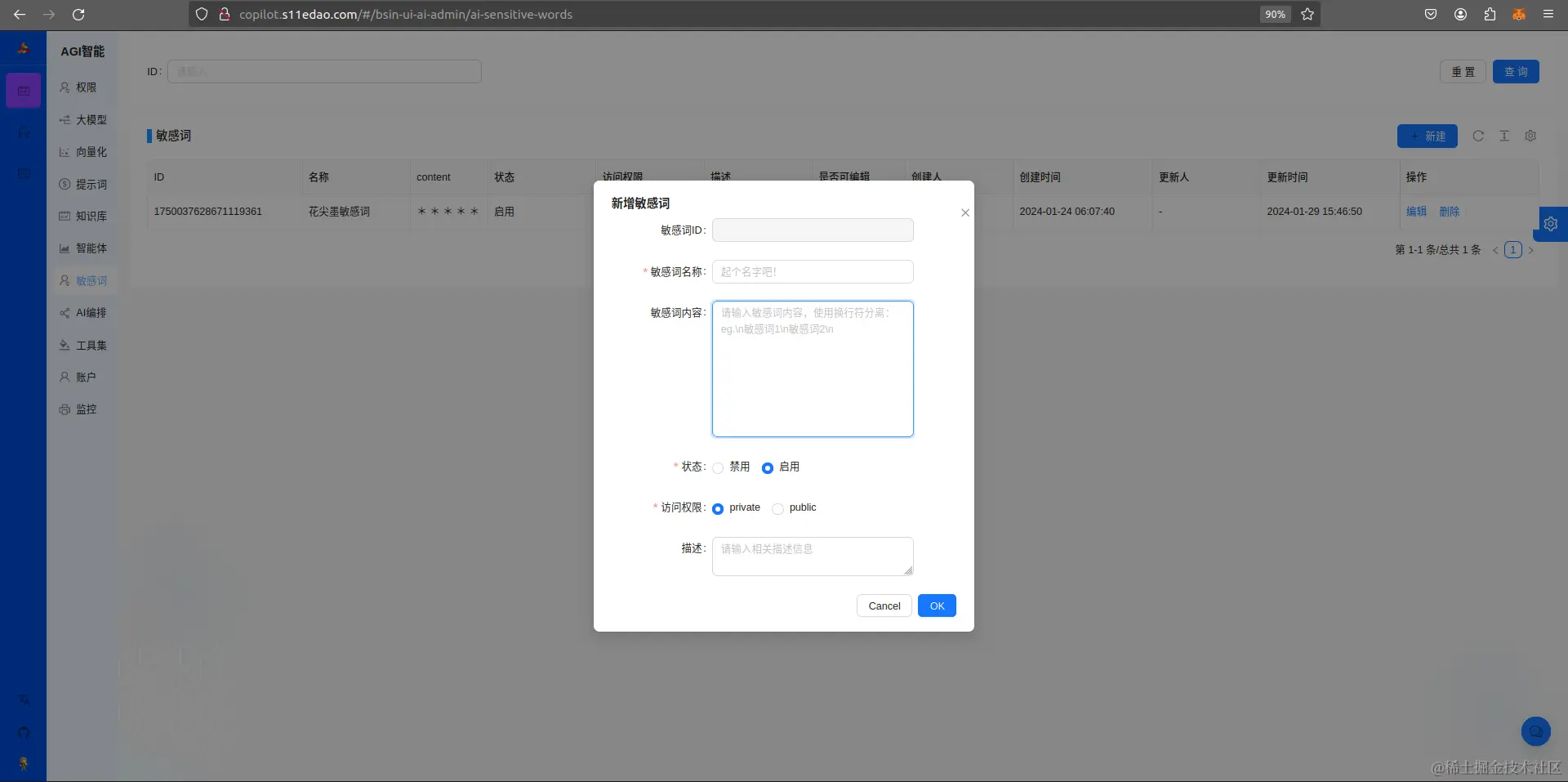Choose public access permission

point(777,508)
